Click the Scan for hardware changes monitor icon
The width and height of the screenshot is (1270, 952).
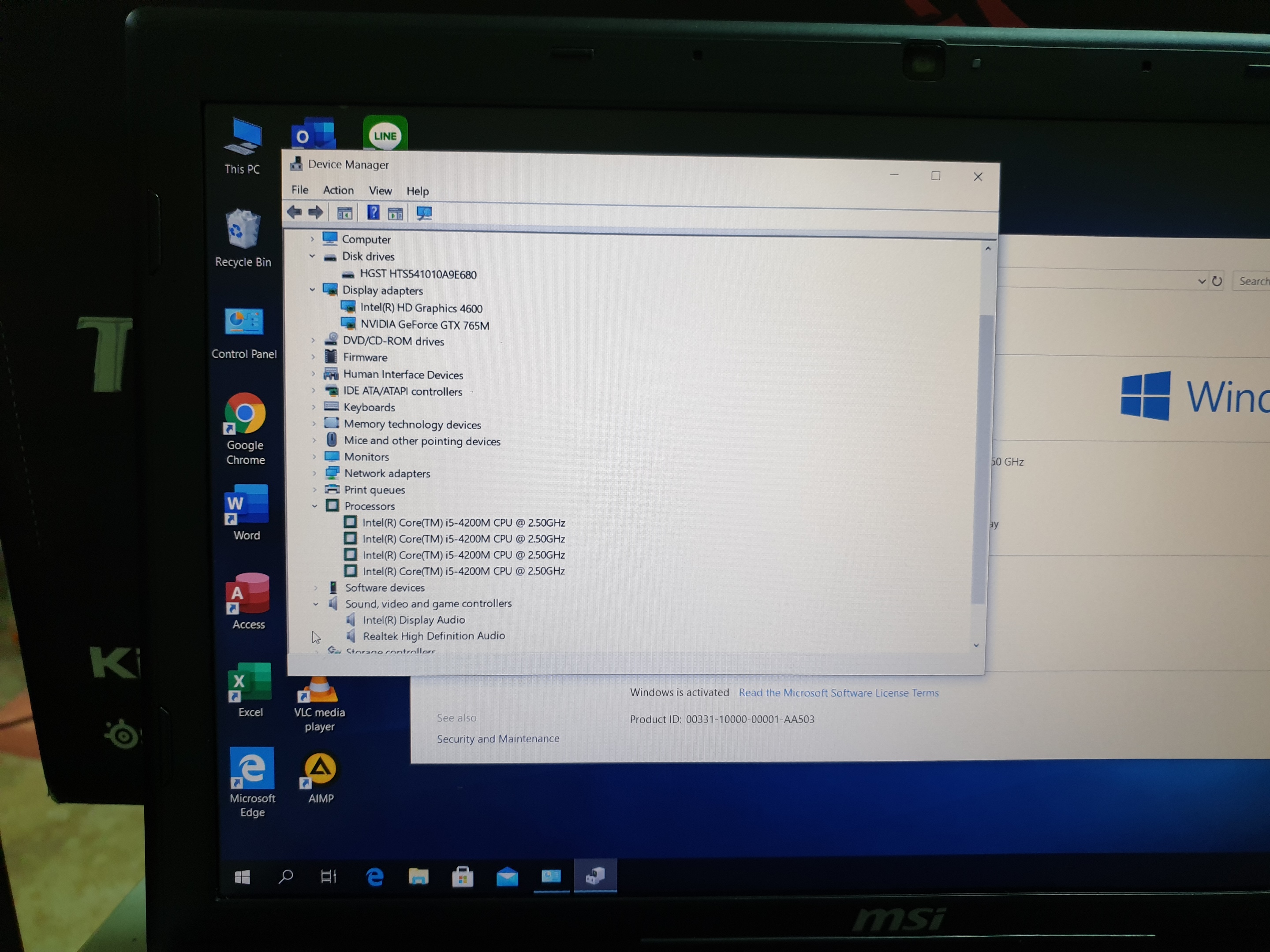click(x=424, y=213)
